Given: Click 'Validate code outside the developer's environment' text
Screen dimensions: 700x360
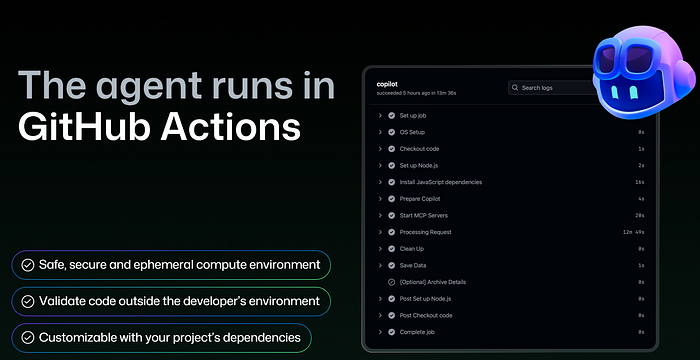Looking at the screenshot, I should click(x=179, y=301).
